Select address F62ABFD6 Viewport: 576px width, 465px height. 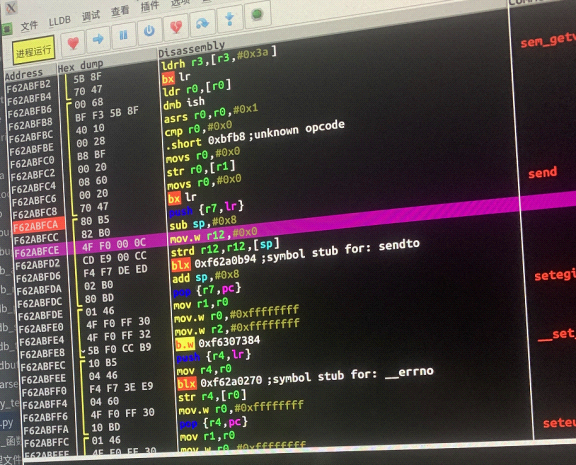coord(38,277)
